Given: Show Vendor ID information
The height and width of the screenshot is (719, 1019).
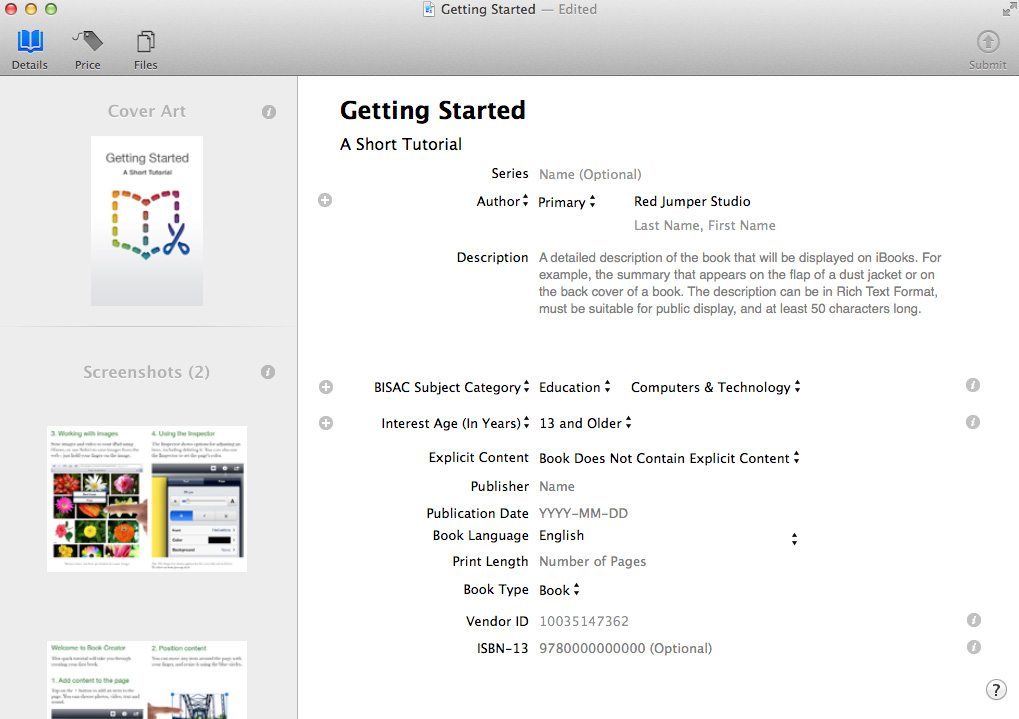Looking at the screenshot, I should coord(973,620).
